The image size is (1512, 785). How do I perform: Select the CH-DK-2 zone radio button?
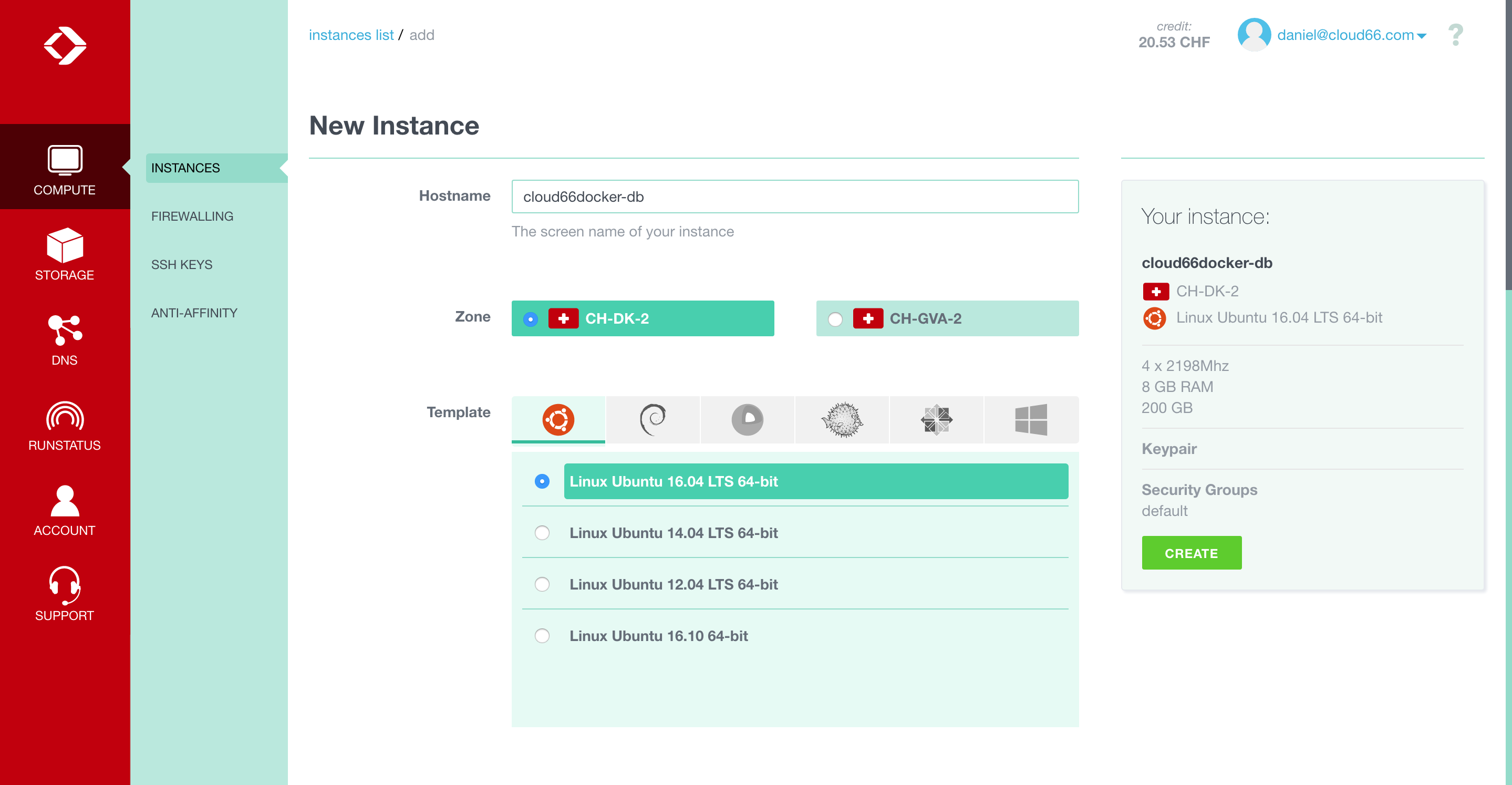(x=531, y=319)
